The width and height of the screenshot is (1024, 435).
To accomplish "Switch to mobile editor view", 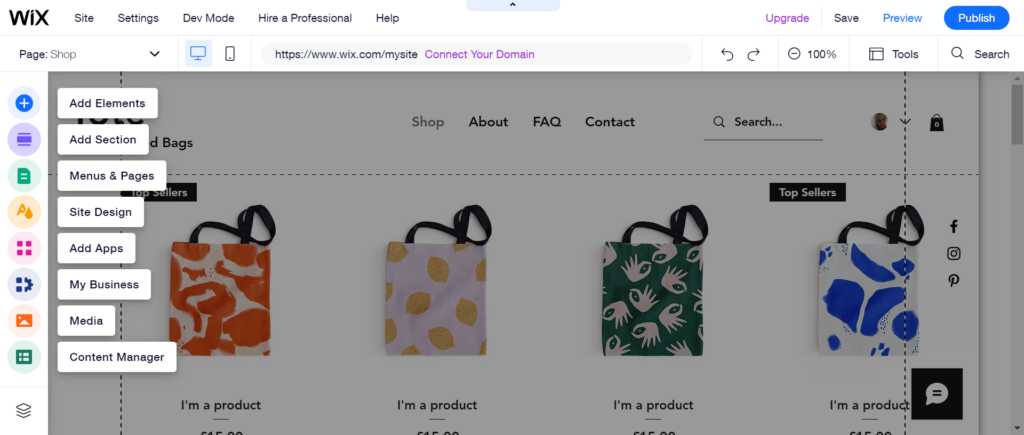I will click(x=230, y=54).
